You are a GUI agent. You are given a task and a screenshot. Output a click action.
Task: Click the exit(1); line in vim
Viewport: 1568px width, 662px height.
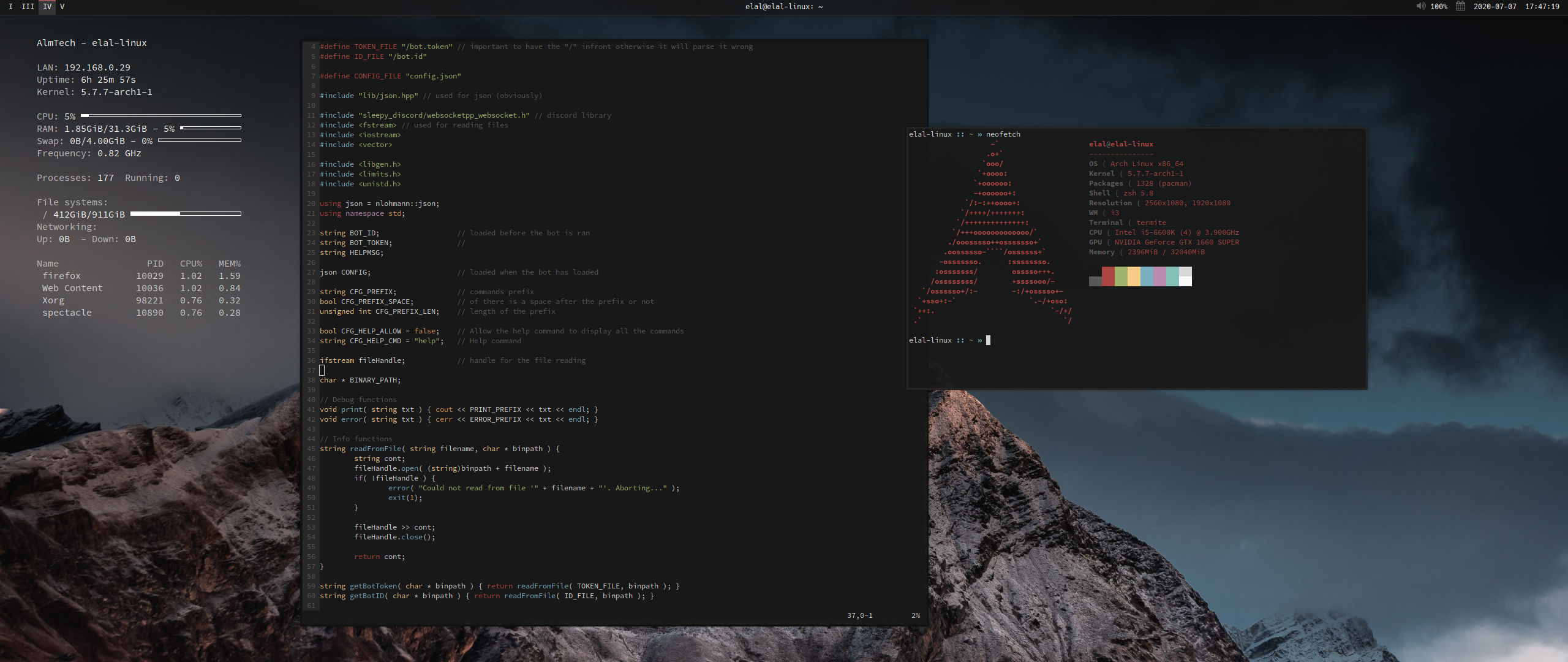point(405,498)
